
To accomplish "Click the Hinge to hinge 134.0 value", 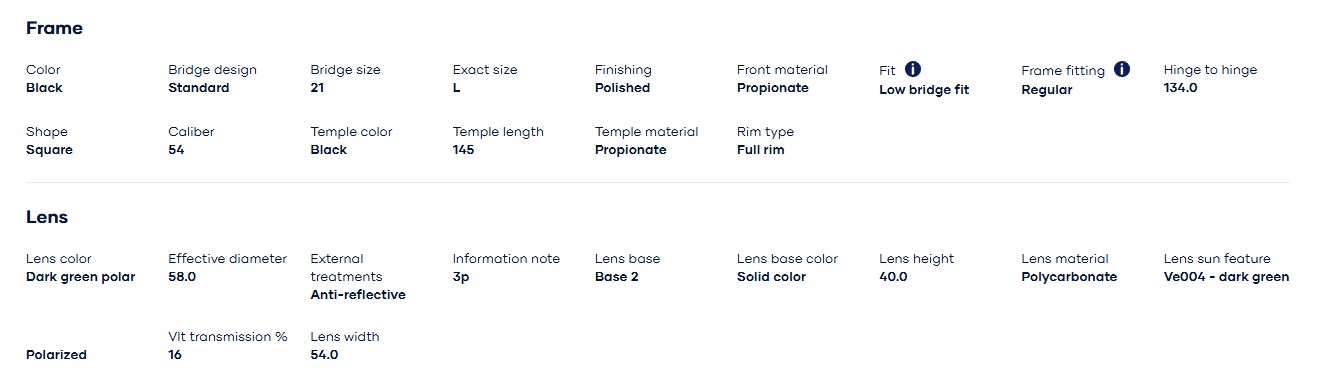I will (1180, 88).
